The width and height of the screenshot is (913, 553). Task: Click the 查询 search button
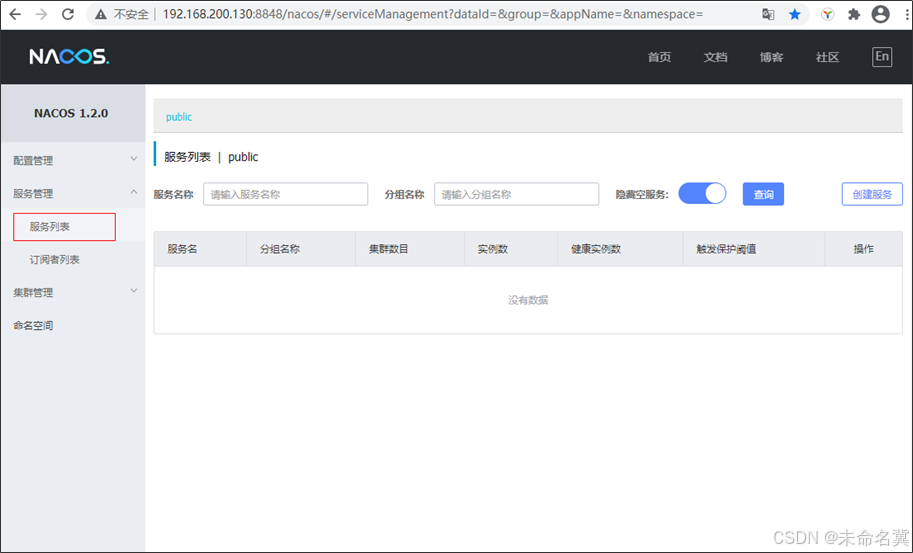point(763,194)
